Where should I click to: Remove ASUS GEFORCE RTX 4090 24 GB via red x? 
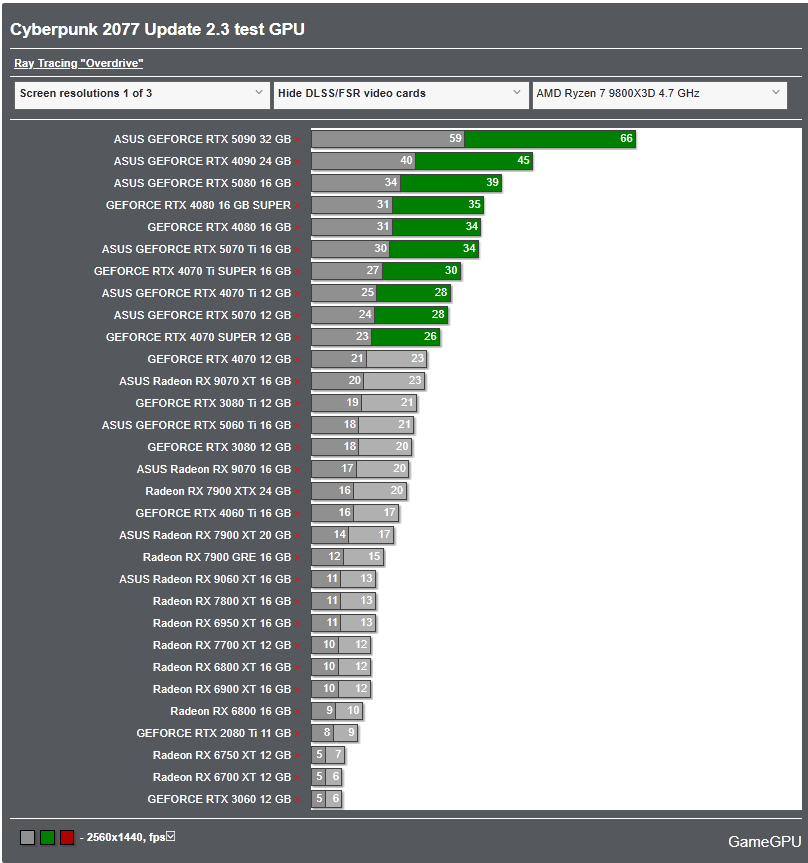coord(298,162)
